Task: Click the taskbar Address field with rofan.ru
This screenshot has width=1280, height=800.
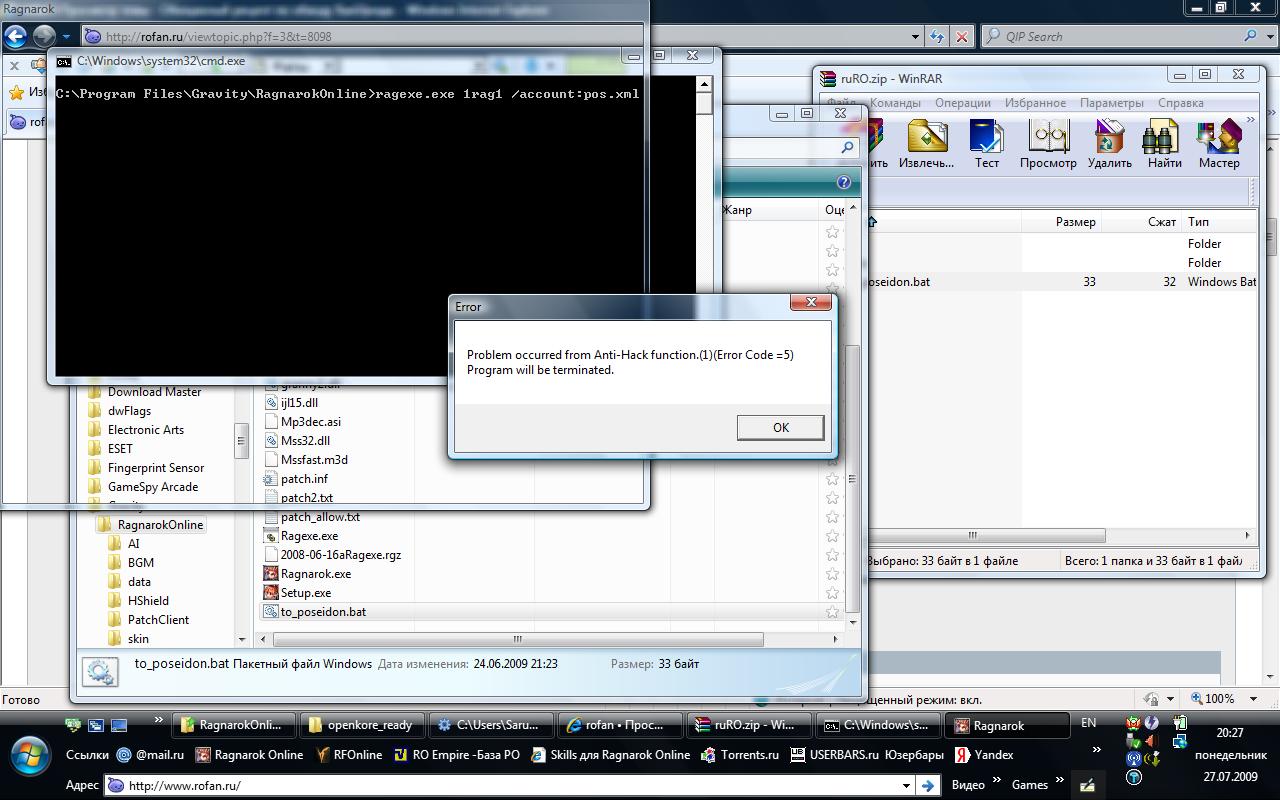Action: tap(510, 785)
